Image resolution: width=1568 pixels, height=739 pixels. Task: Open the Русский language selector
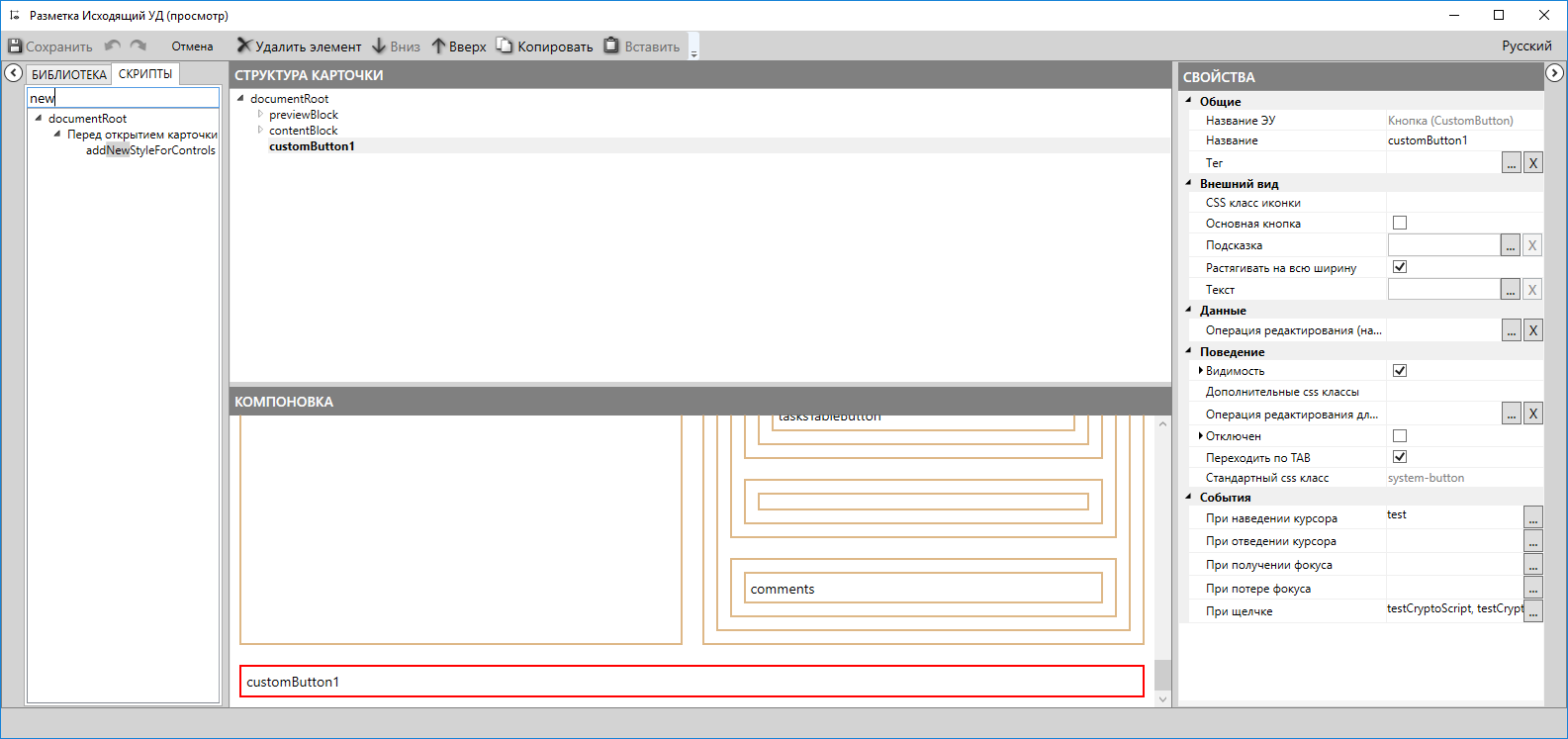pyautogui.click(x=1526, y=46)
